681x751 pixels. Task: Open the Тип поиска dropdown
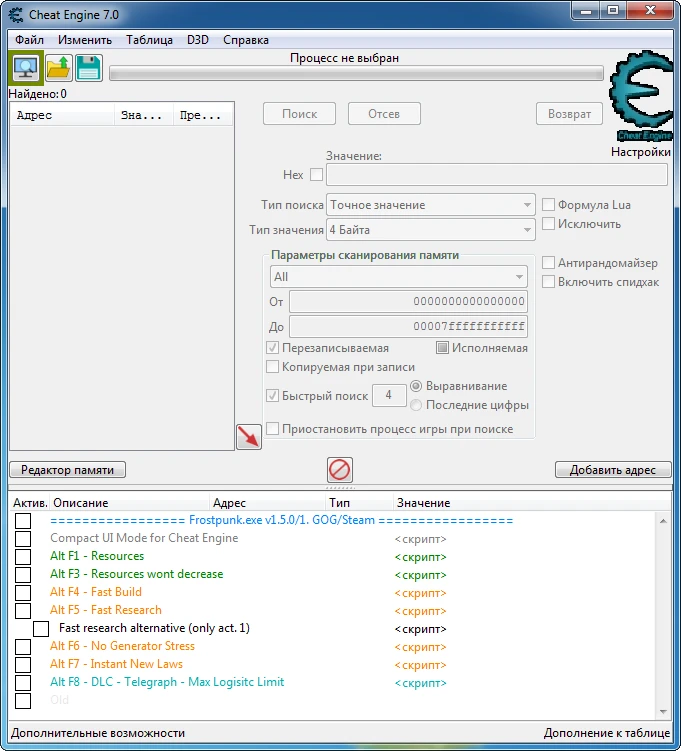[431, 205]
